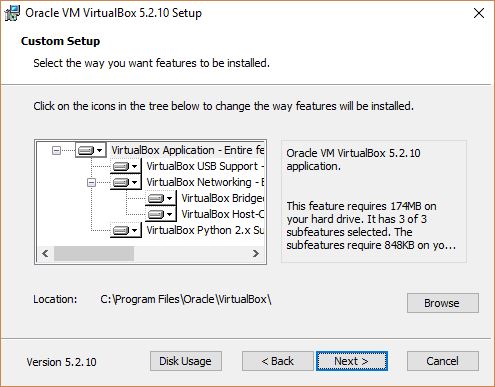Click the installer icon in title bar
This screenshot has height=387, width=495.
[x=12, y=13]
